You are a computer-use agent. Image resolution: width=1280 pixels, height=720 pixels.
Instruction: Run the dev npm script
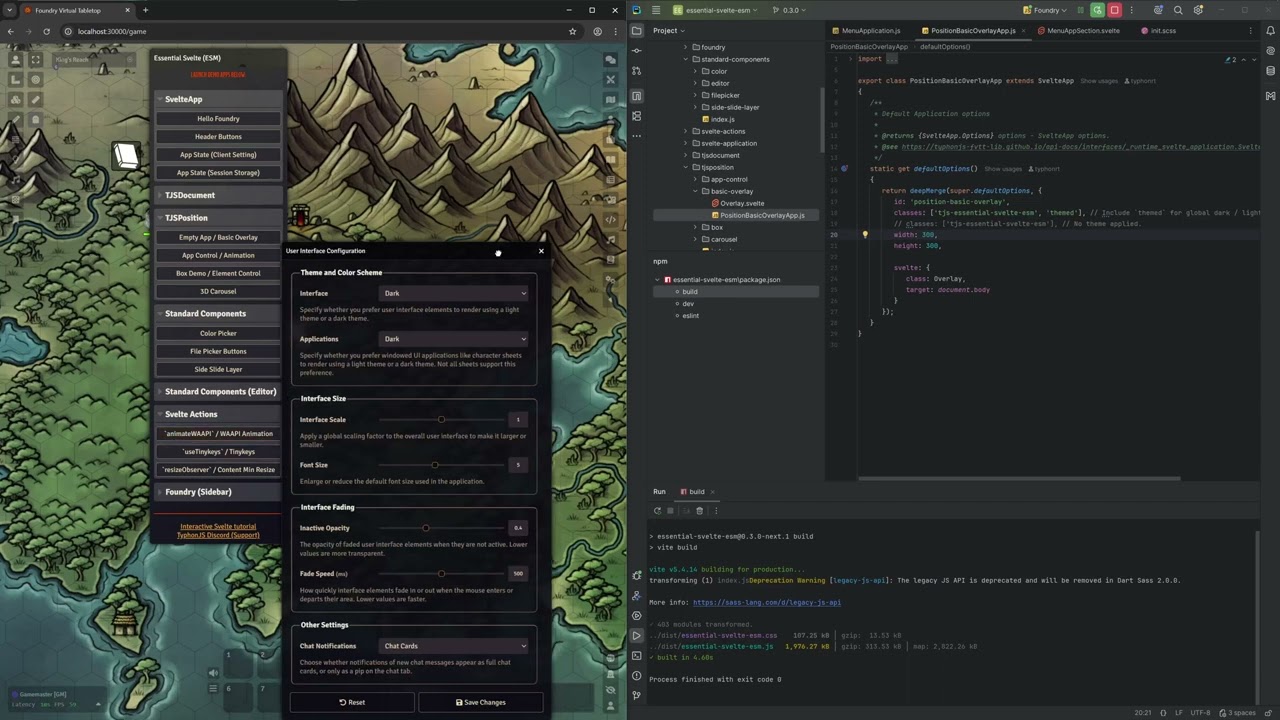click(x=688, y=303)
